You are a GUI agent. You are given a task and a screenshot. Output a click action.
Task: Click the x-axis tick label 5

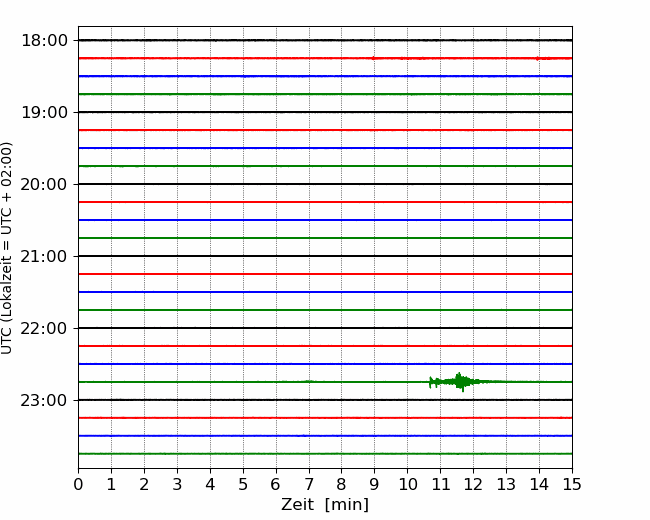[243, 484]
